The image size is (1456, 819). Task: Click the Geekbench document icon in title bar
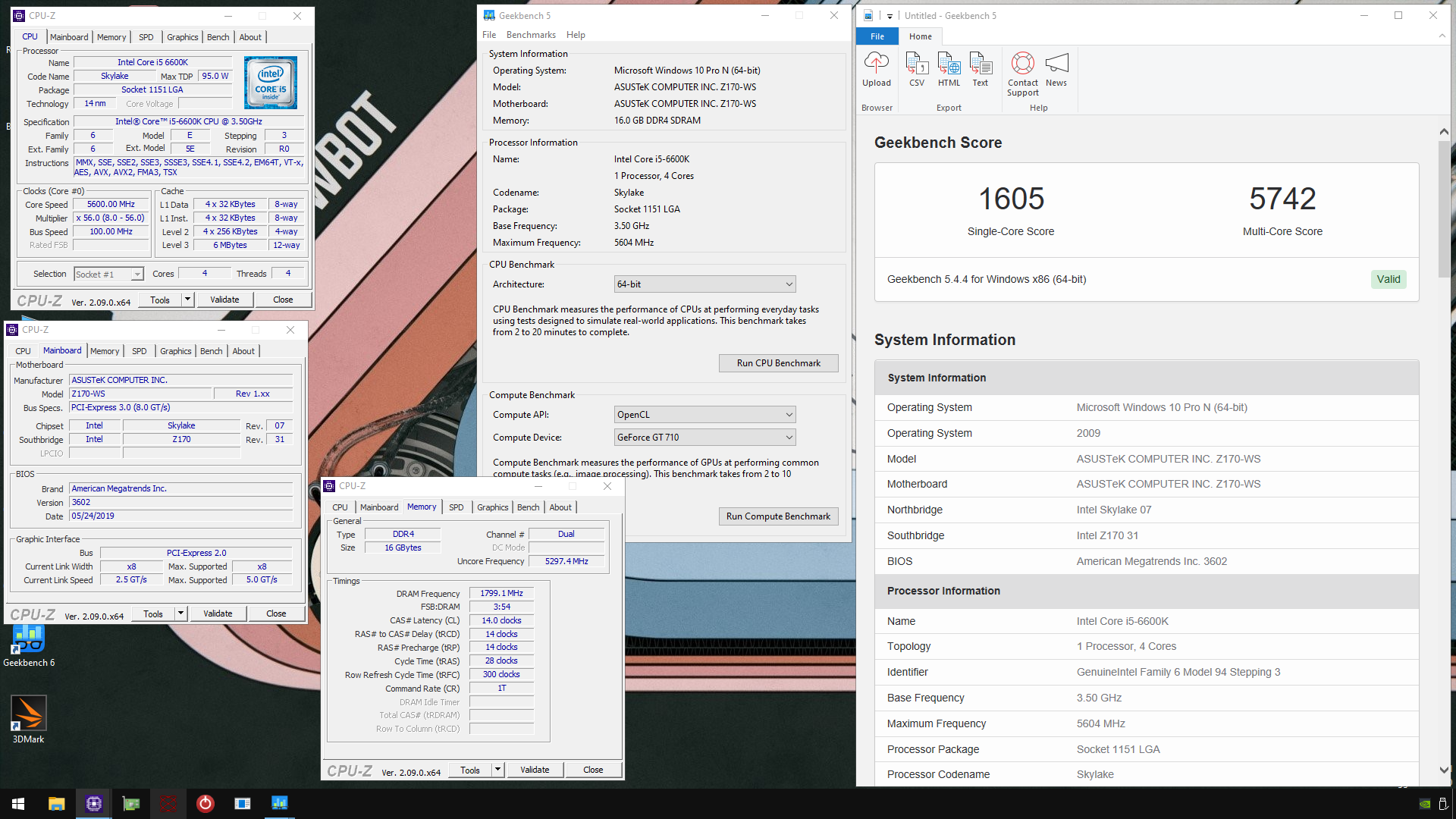(x=868, y=15)
